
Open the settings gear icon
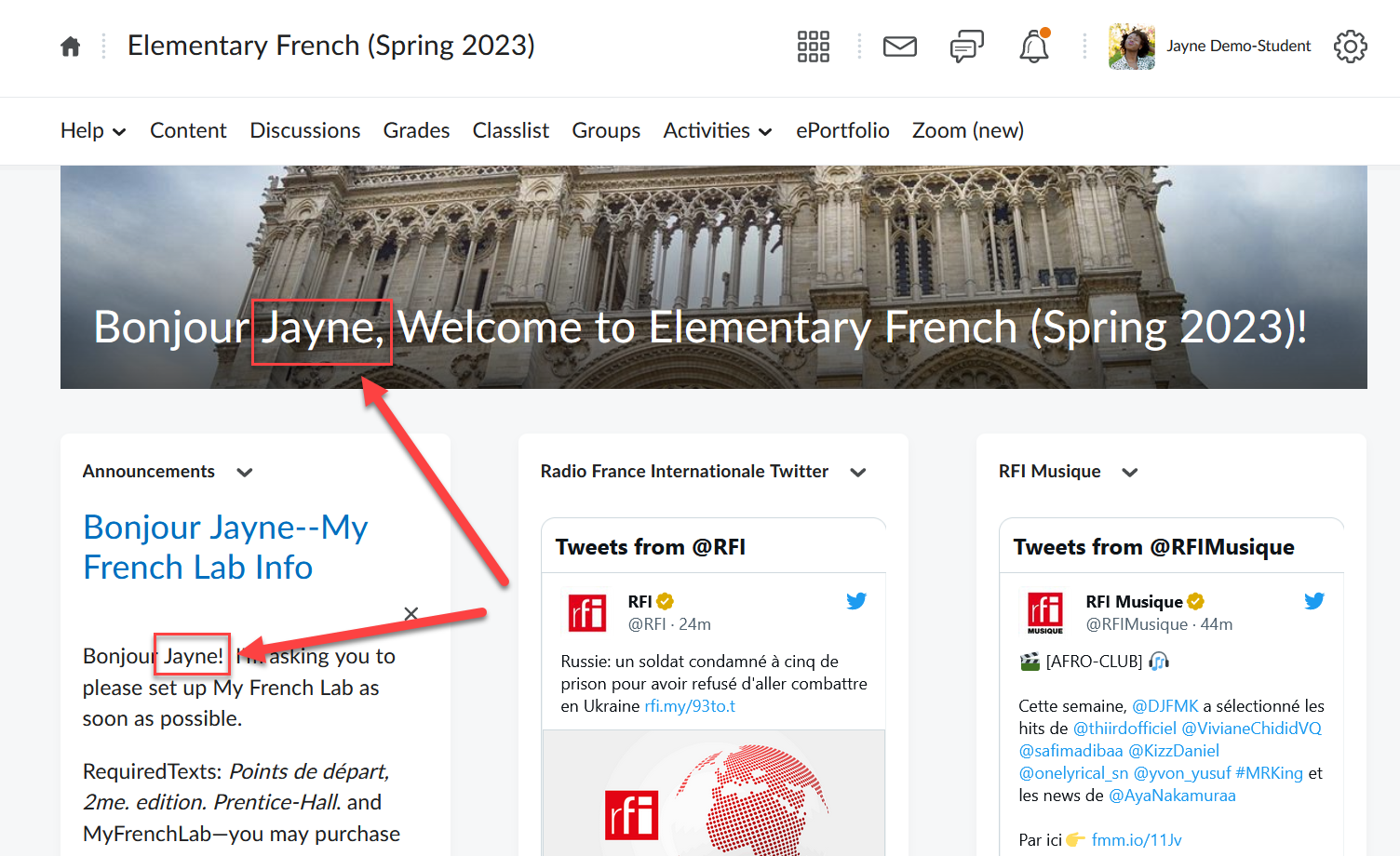coord(1350,47)
